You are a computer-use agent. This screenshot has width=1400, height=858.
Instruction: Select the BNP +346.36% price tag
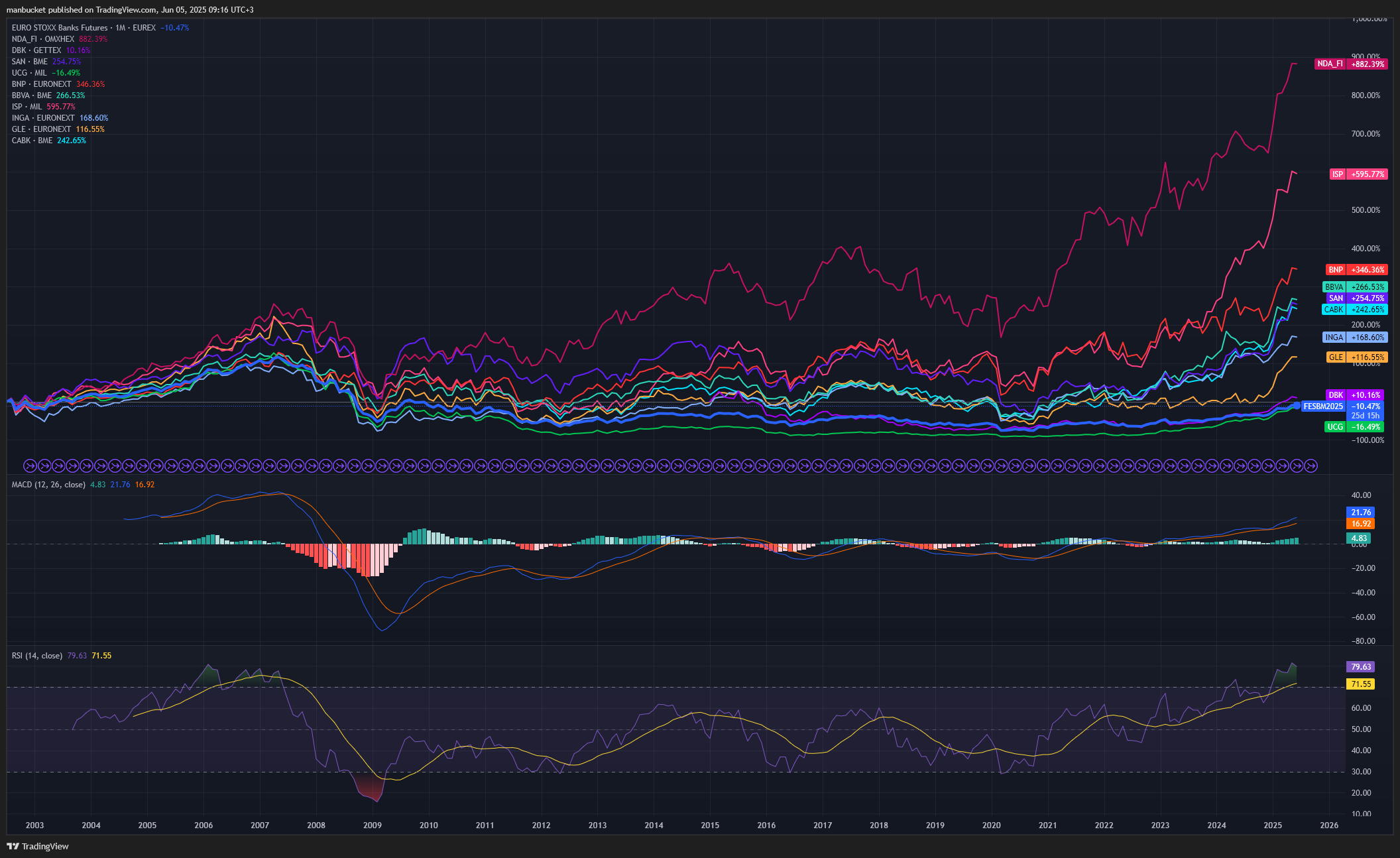coord(1357,270)
